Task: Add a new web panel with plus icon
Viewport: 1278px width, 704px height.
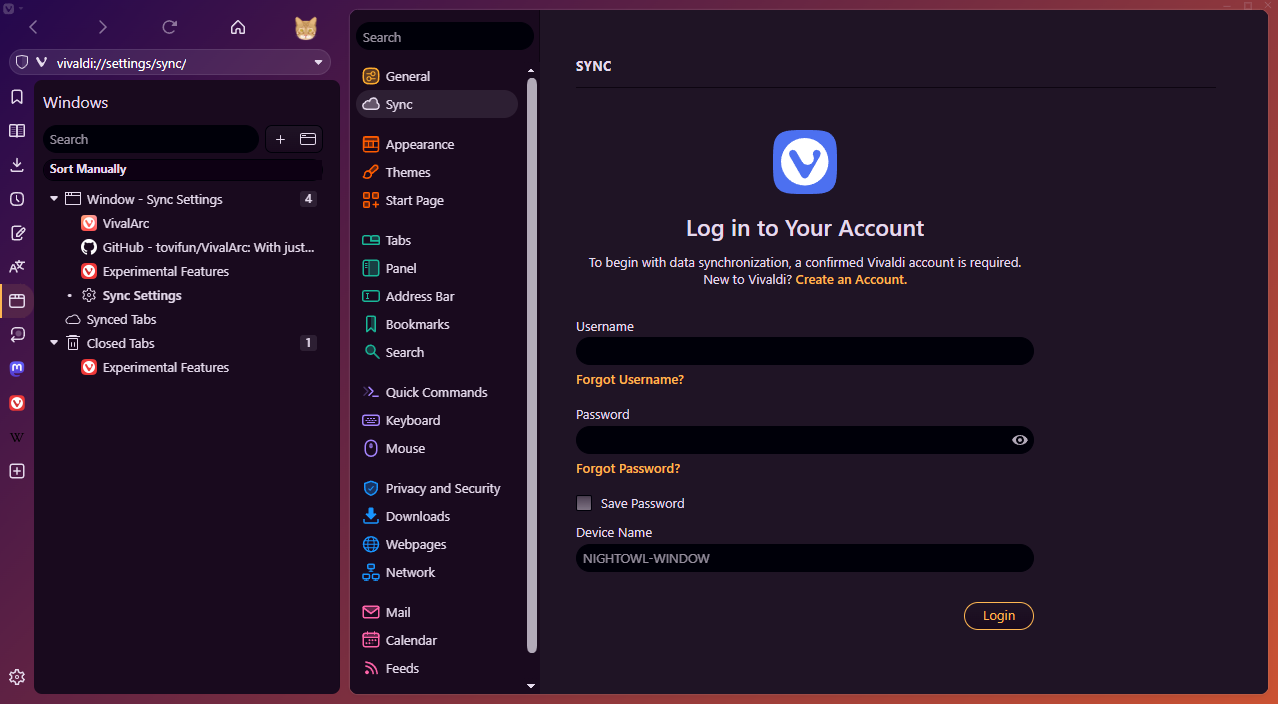Action: [17, 471]
